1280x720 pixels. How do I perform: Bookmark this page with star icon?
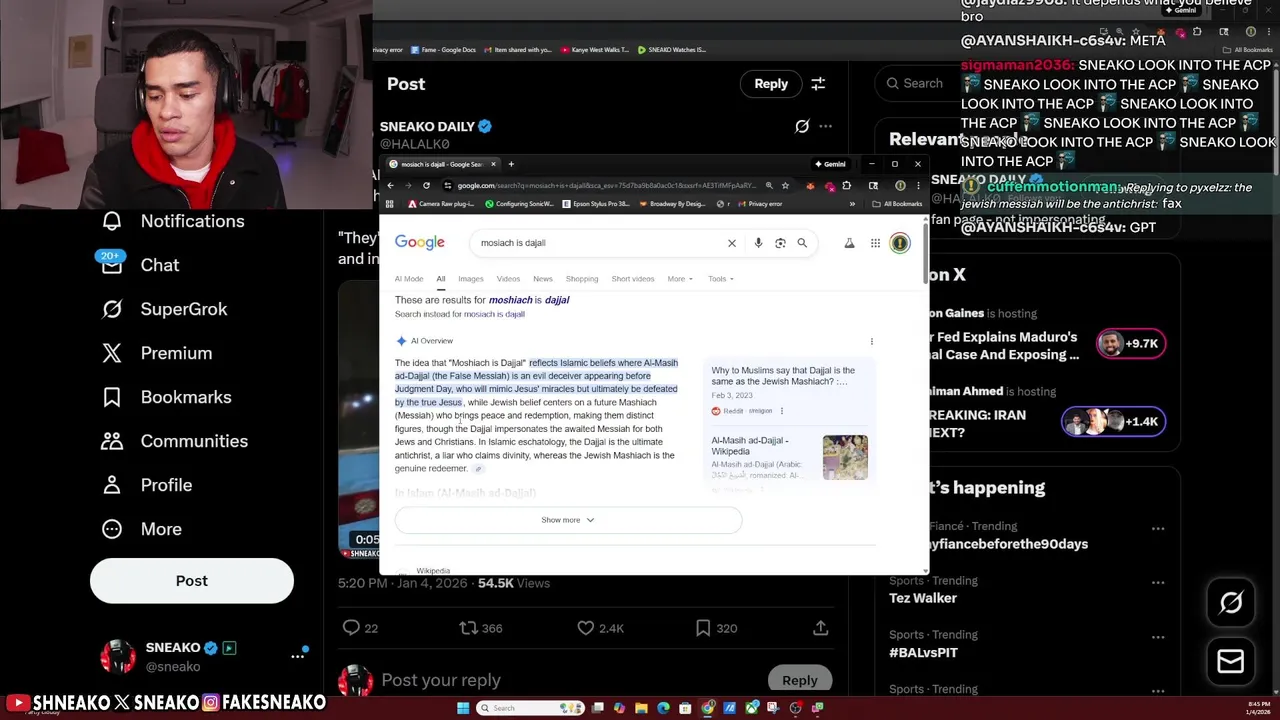785,185
